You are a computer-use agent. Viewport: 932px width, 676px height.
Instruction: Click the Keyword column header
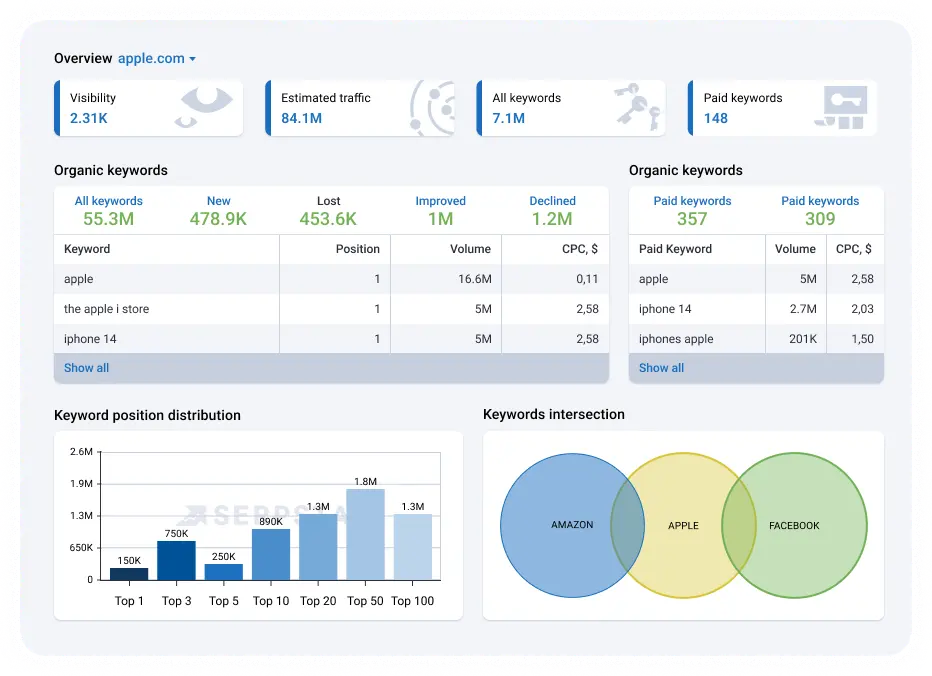[x=87, y=249]
